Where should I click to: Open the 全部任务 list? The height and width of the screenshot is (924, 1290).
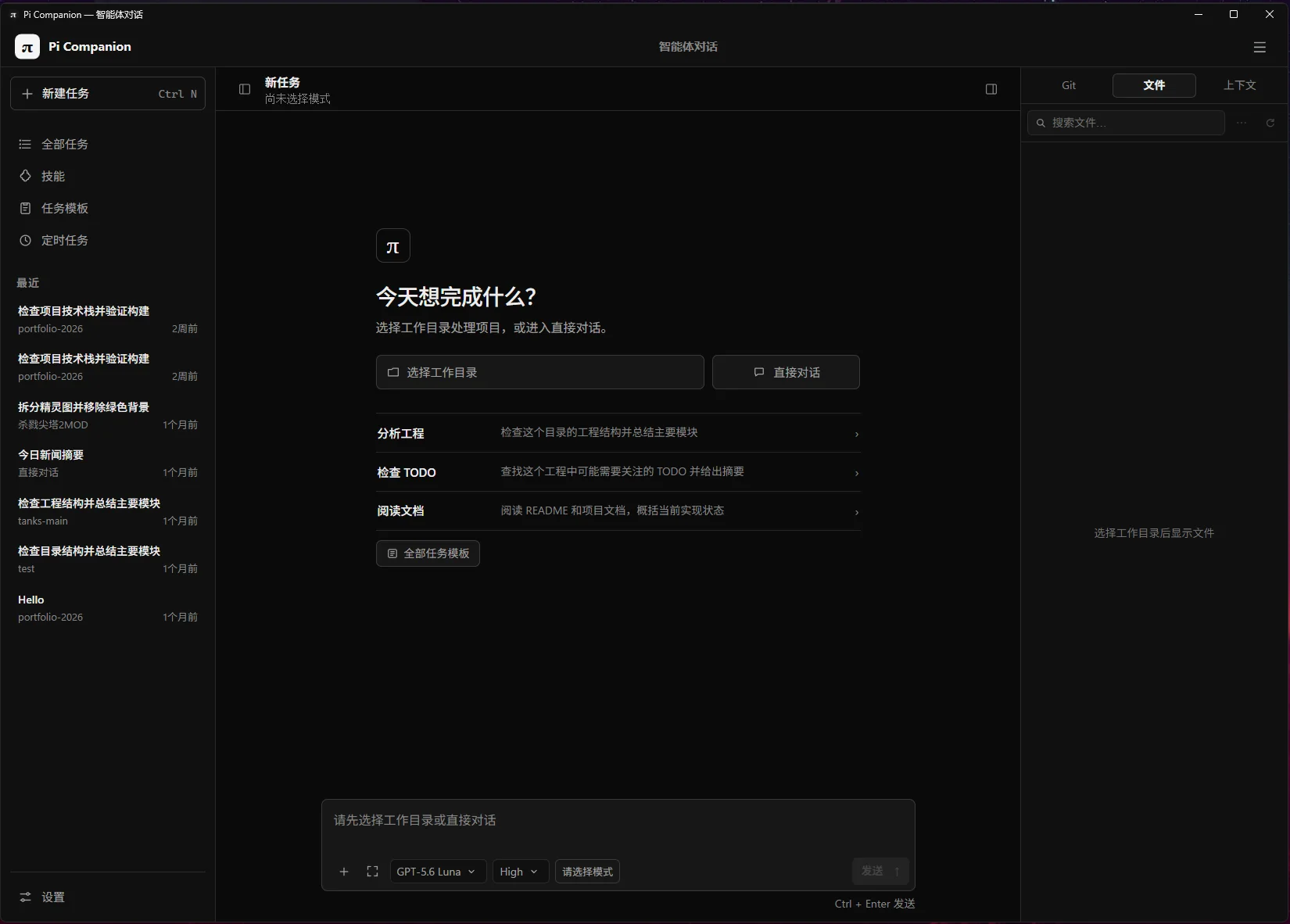[x=108, y=144]
